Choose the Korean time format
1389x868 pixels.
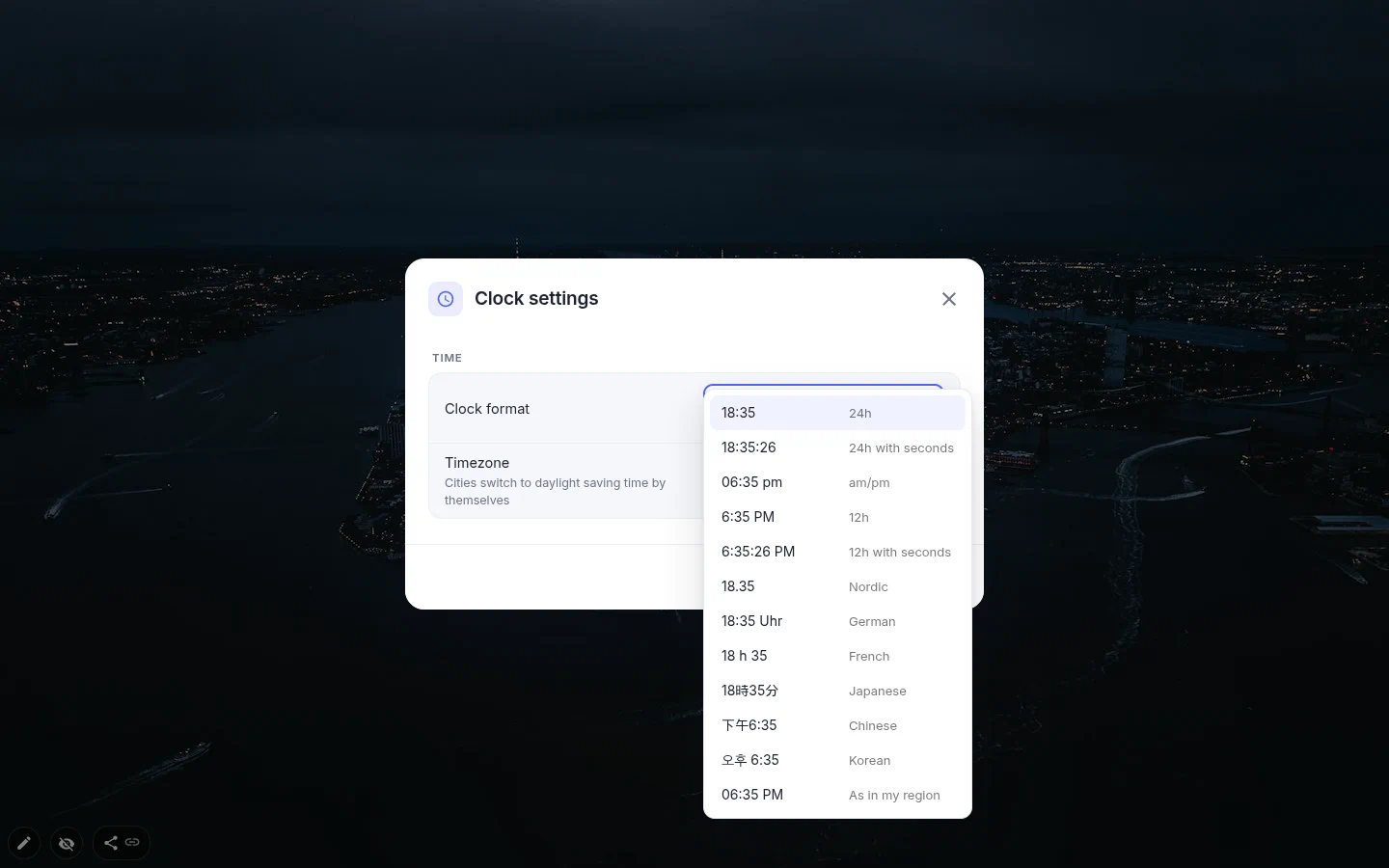tap(837, 760)
